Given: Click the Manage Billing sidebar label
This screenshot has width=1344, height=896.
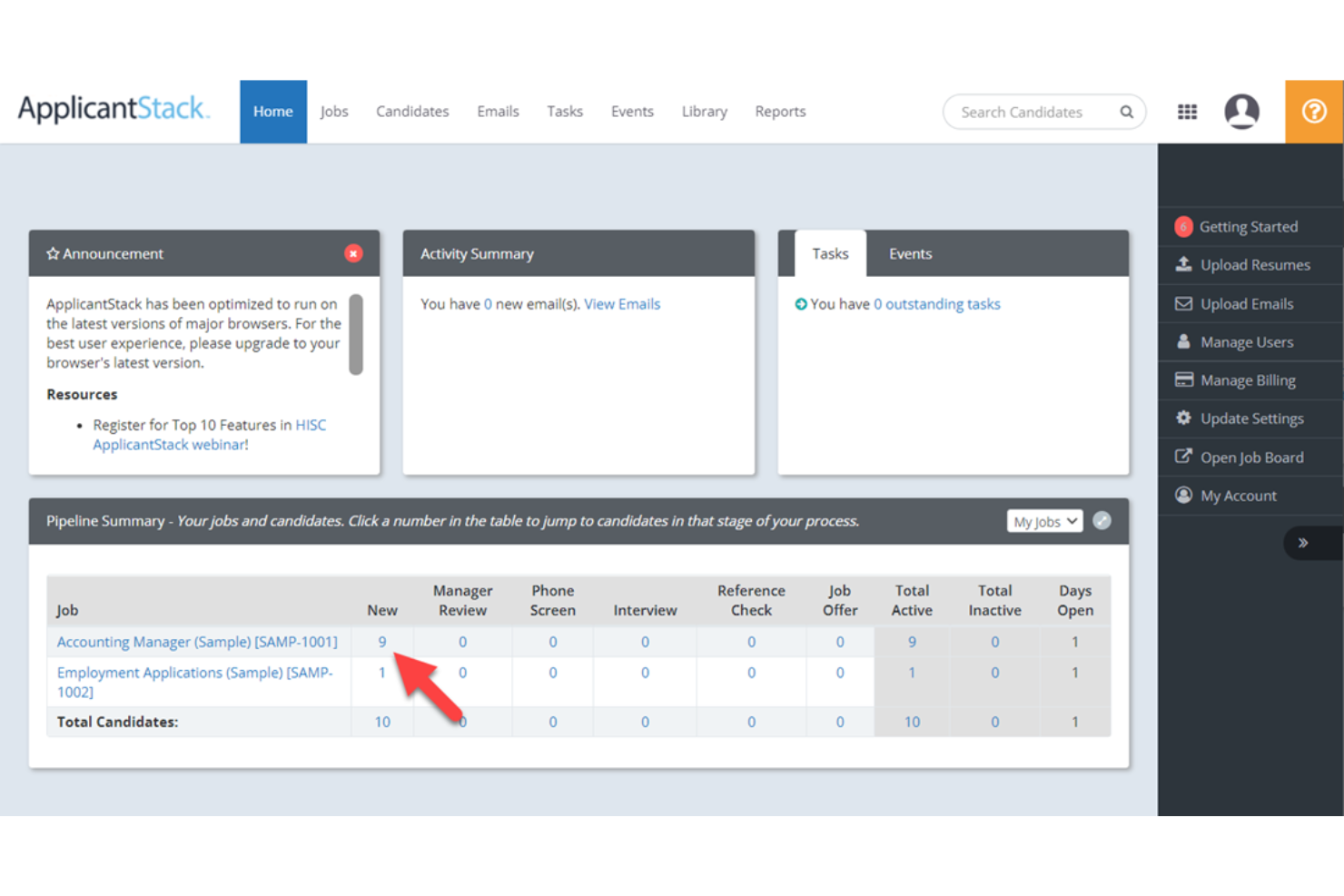Looking at the screenshot, I should 1248,380.
